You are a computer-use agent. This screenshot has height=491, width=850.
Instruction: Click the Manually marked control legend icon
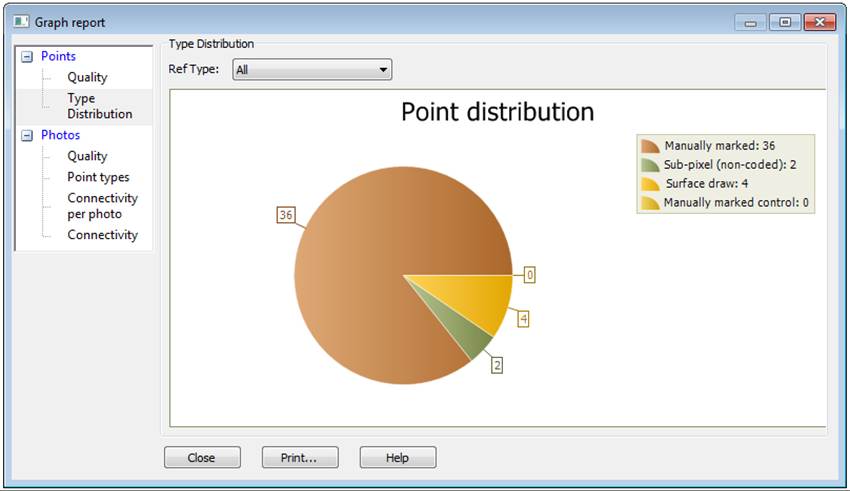pyautogui.click(x=650, y=203)
